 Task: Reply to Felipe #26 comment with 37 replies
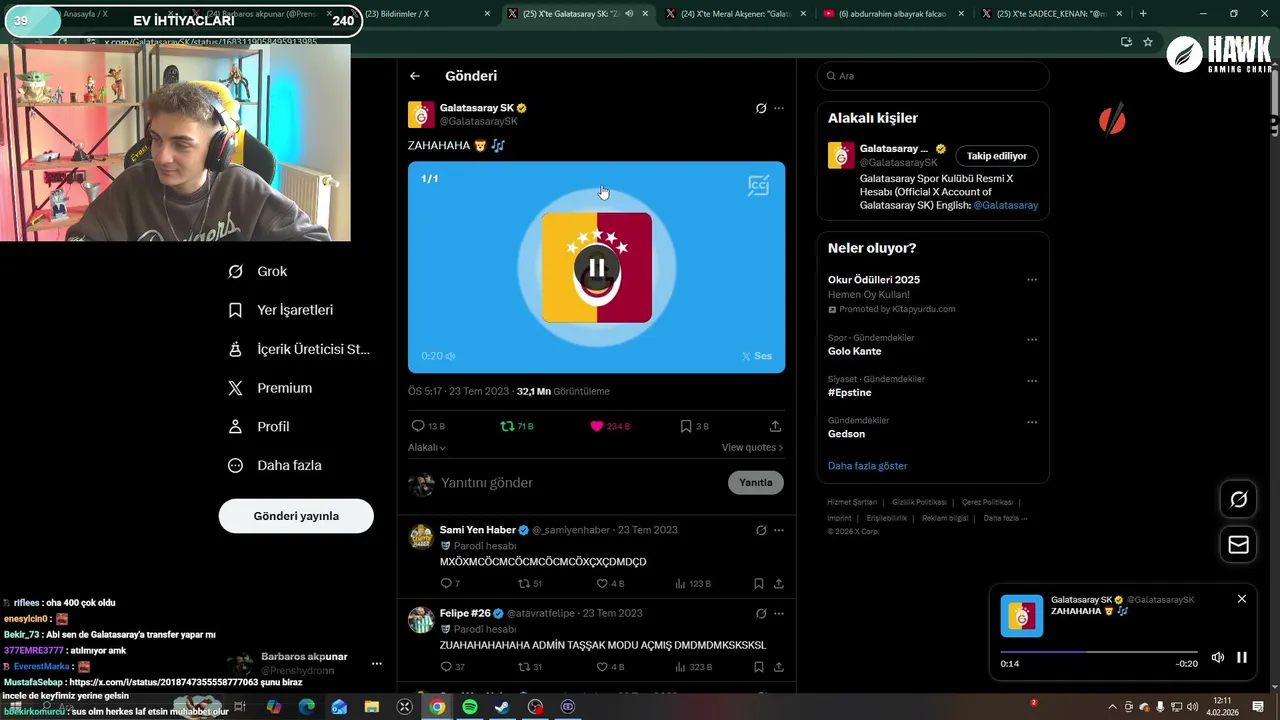[x=452, y=667]
